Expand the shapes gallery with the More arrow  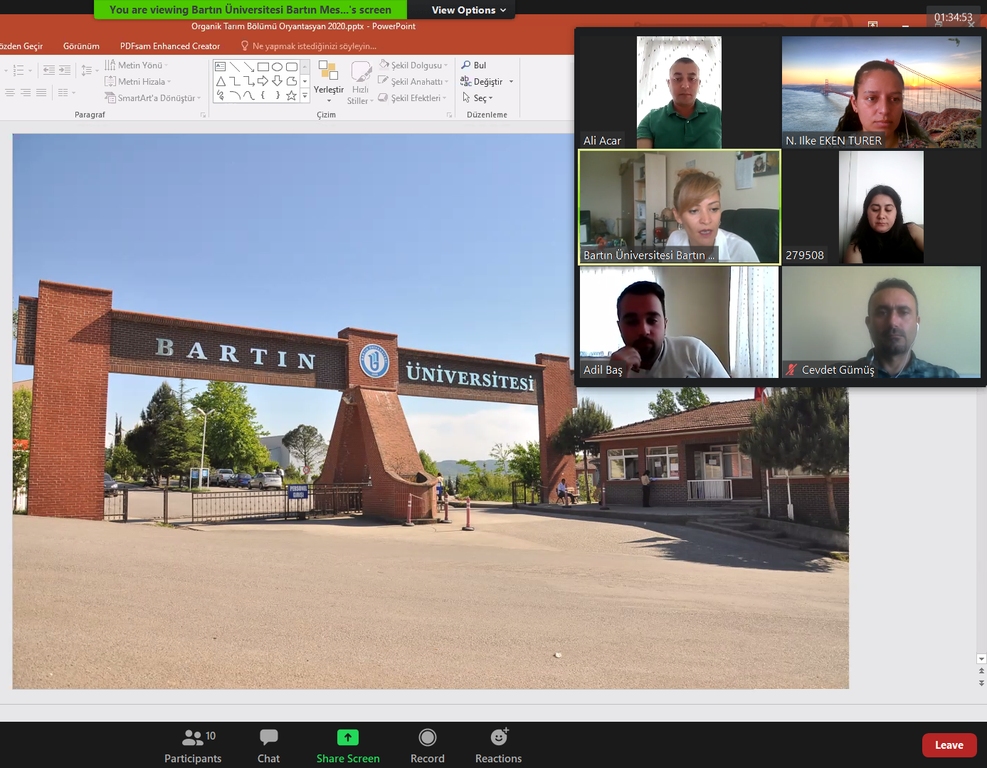pyautogui.click(x=305, y=96)
